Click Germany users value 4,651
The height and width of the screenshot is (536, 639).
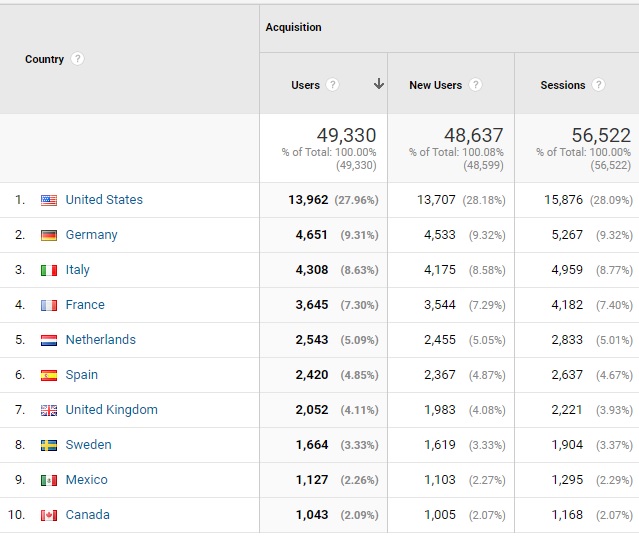point(312,235)
